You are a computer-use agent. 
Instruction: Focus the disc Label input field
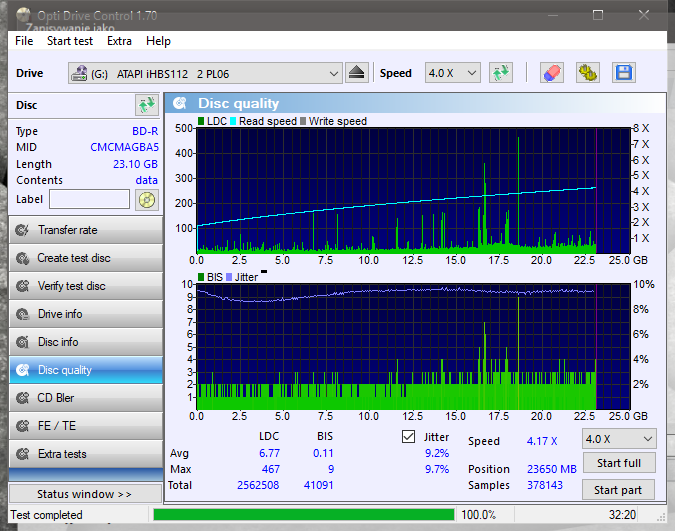(x=90, y=199)
